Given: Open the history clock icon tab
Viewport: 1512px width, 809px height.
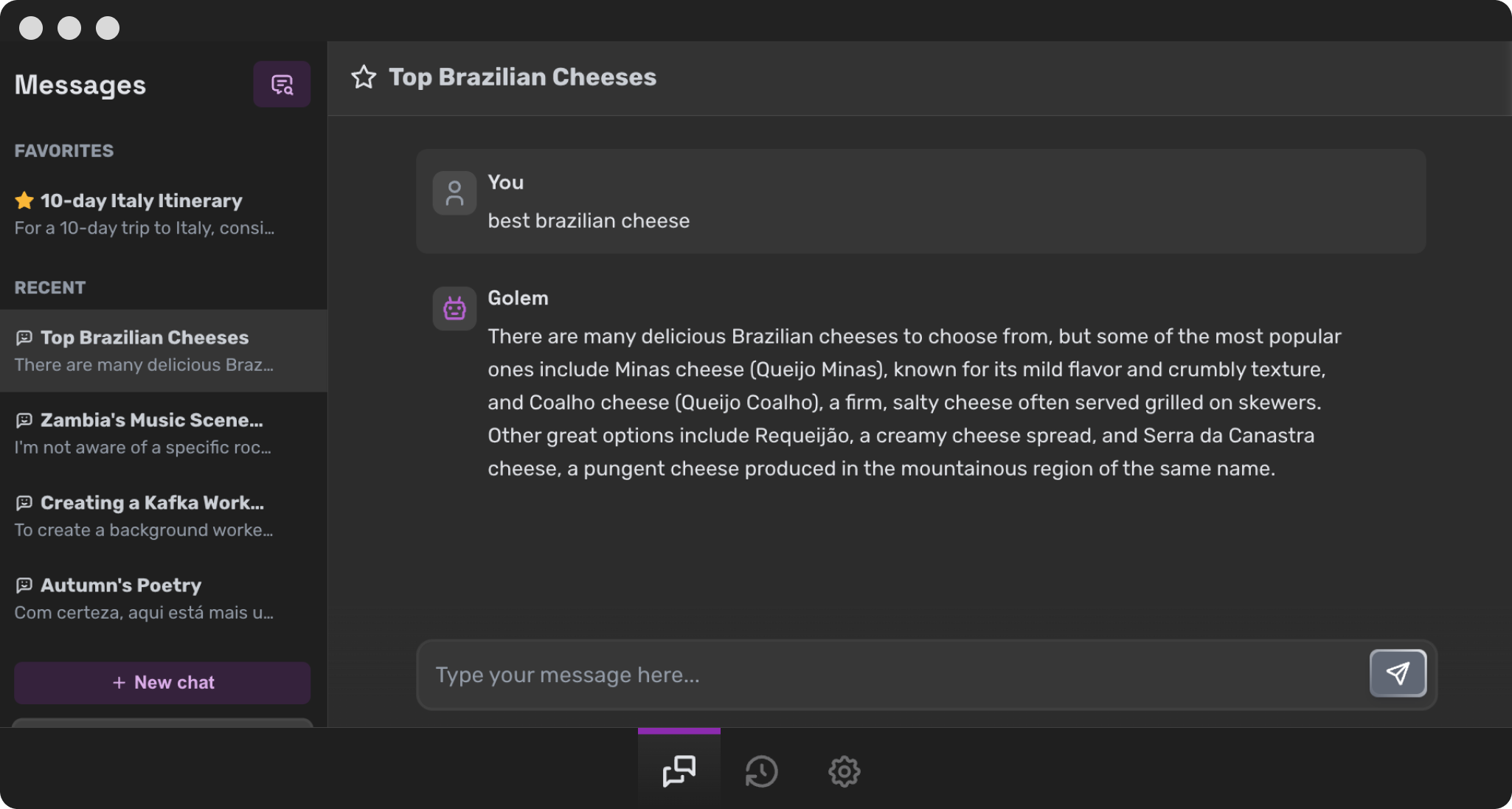Looking at the screenshot, I should [x=761, y=771].
